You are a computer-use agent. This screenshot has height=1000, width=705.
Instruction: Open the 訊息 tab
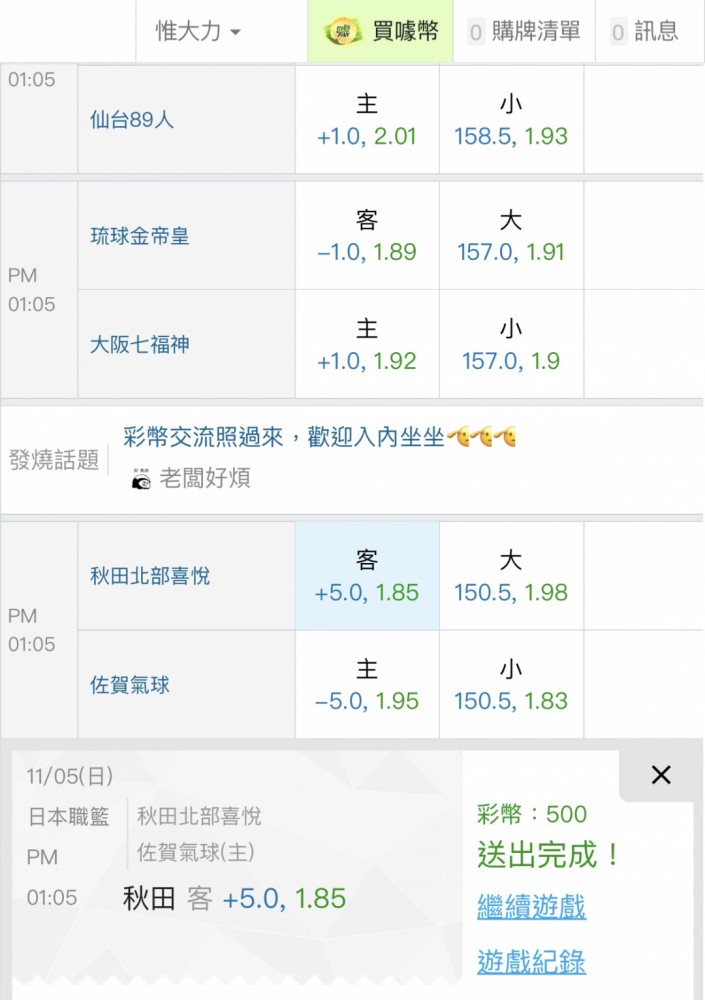pyautogui.click(x=645, y=32)
